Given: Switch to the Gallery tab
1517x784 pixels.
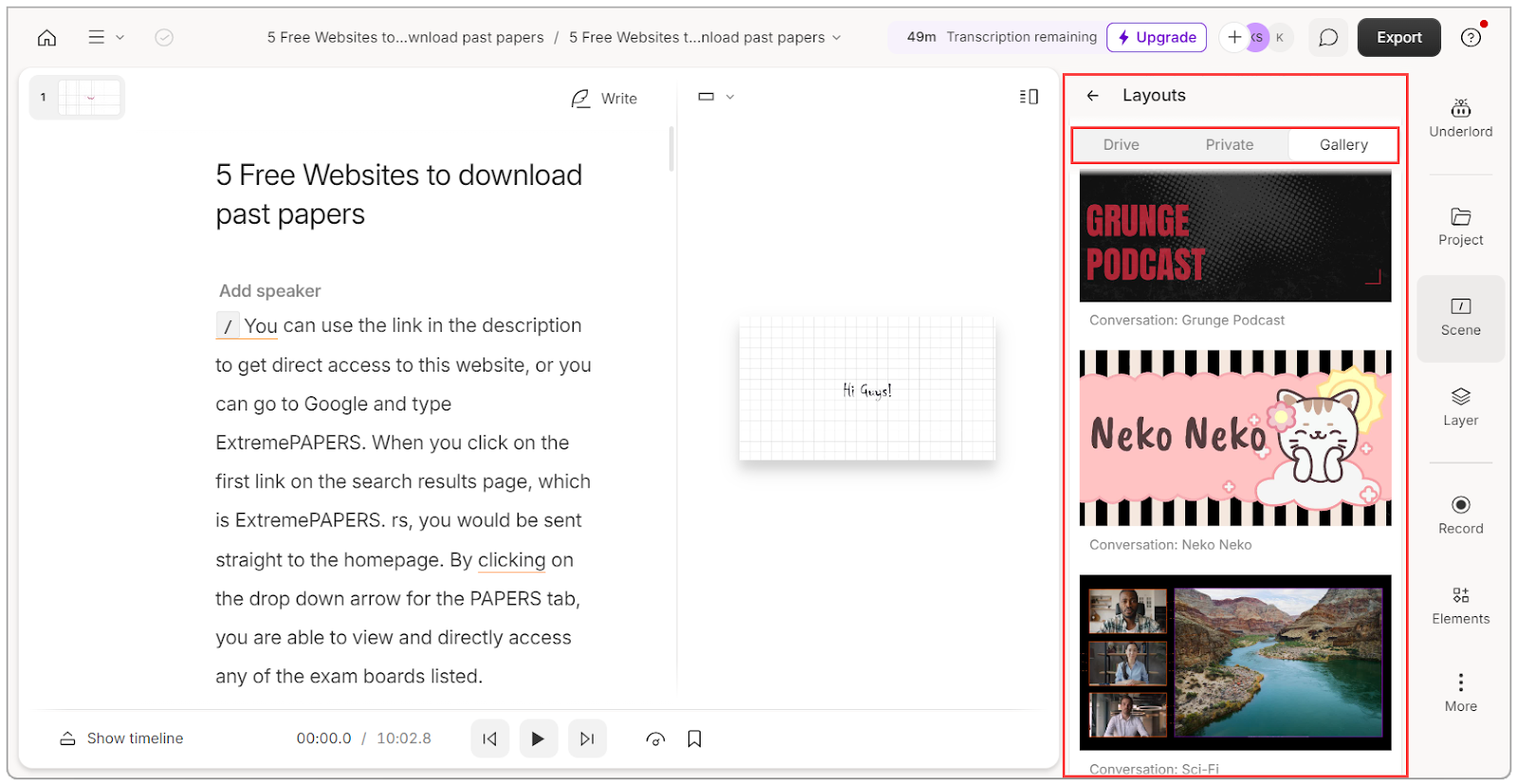Looking at the screenshot, I should (x=1343, y=145).
